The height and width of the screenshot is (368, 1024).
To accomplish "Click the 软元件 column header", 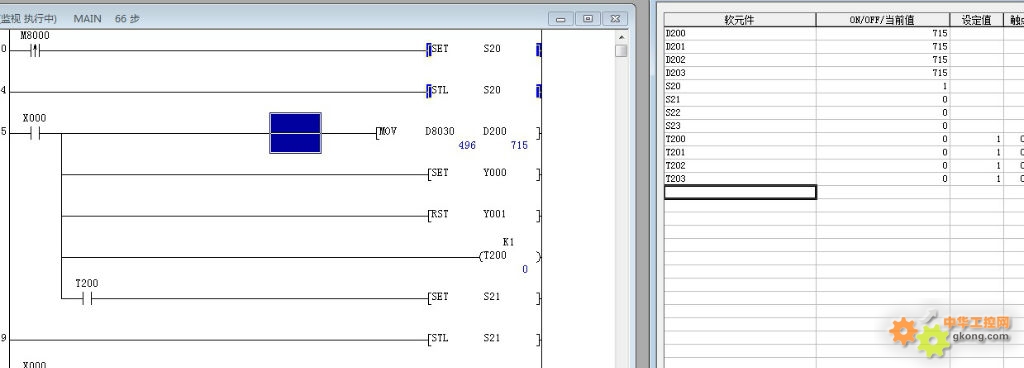I will coord(740,20).
